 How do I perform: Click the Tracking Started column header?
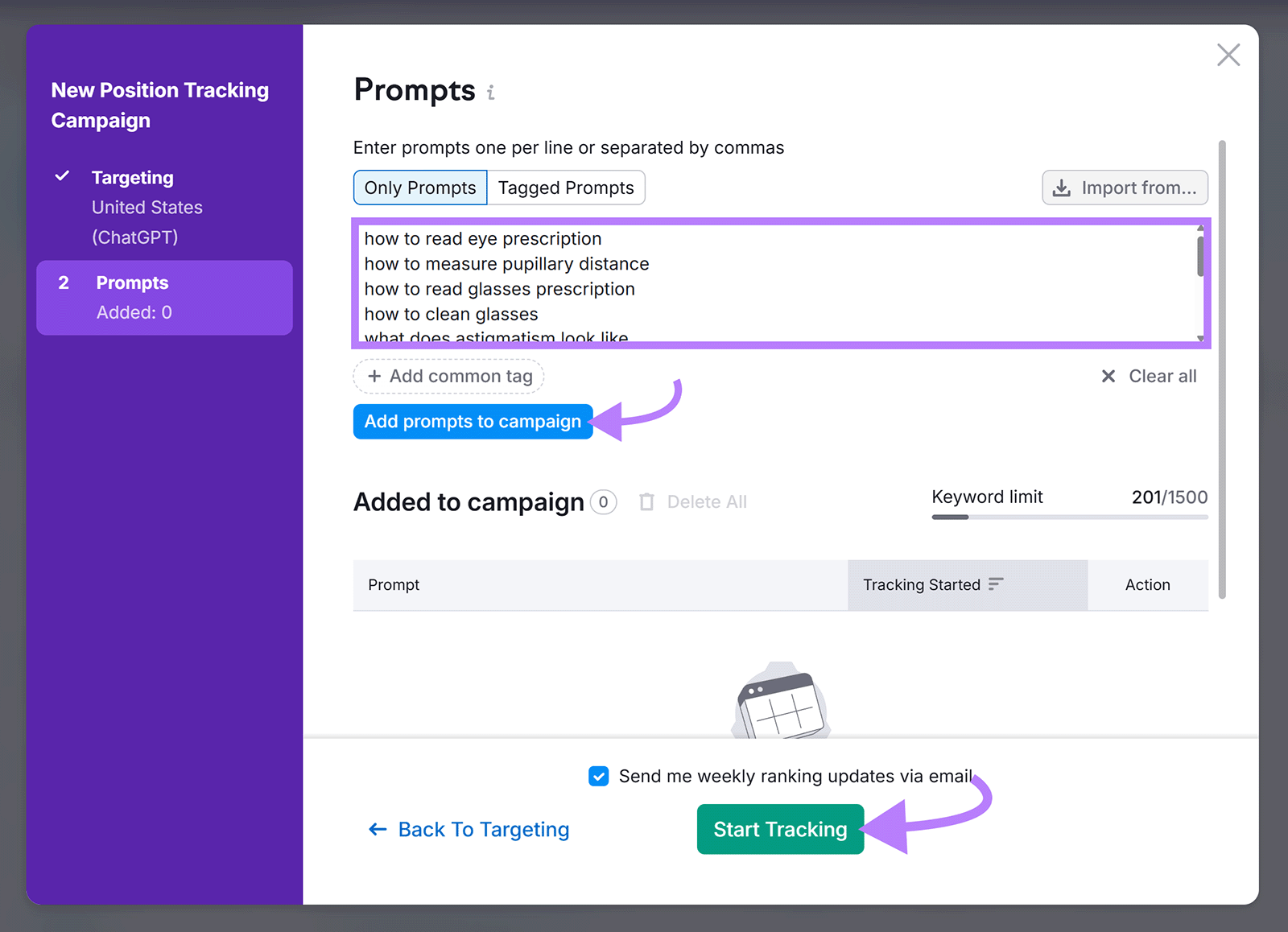tap(921, 585)
